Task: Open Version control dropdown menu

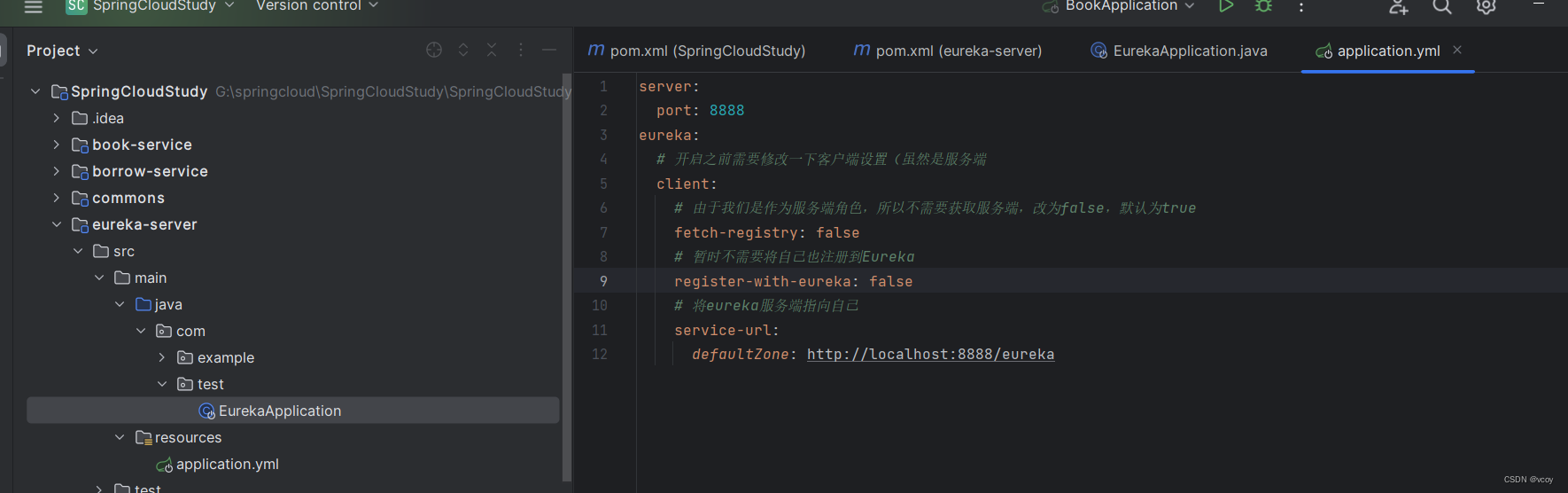Action: (317, 6)
